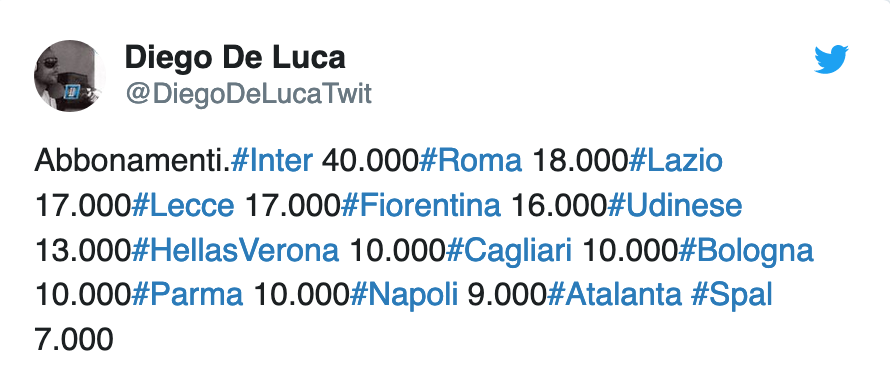
Task: Open Diego De Luca's profile avatar
Action: [70, 76]
